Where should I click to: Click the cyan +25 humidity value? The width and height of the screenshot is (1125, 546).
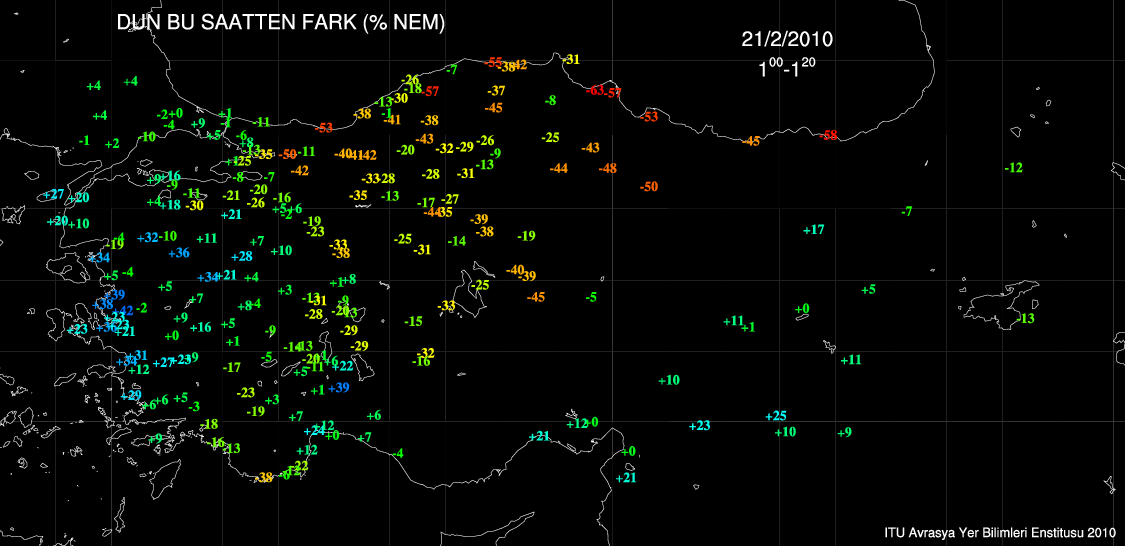776,416
